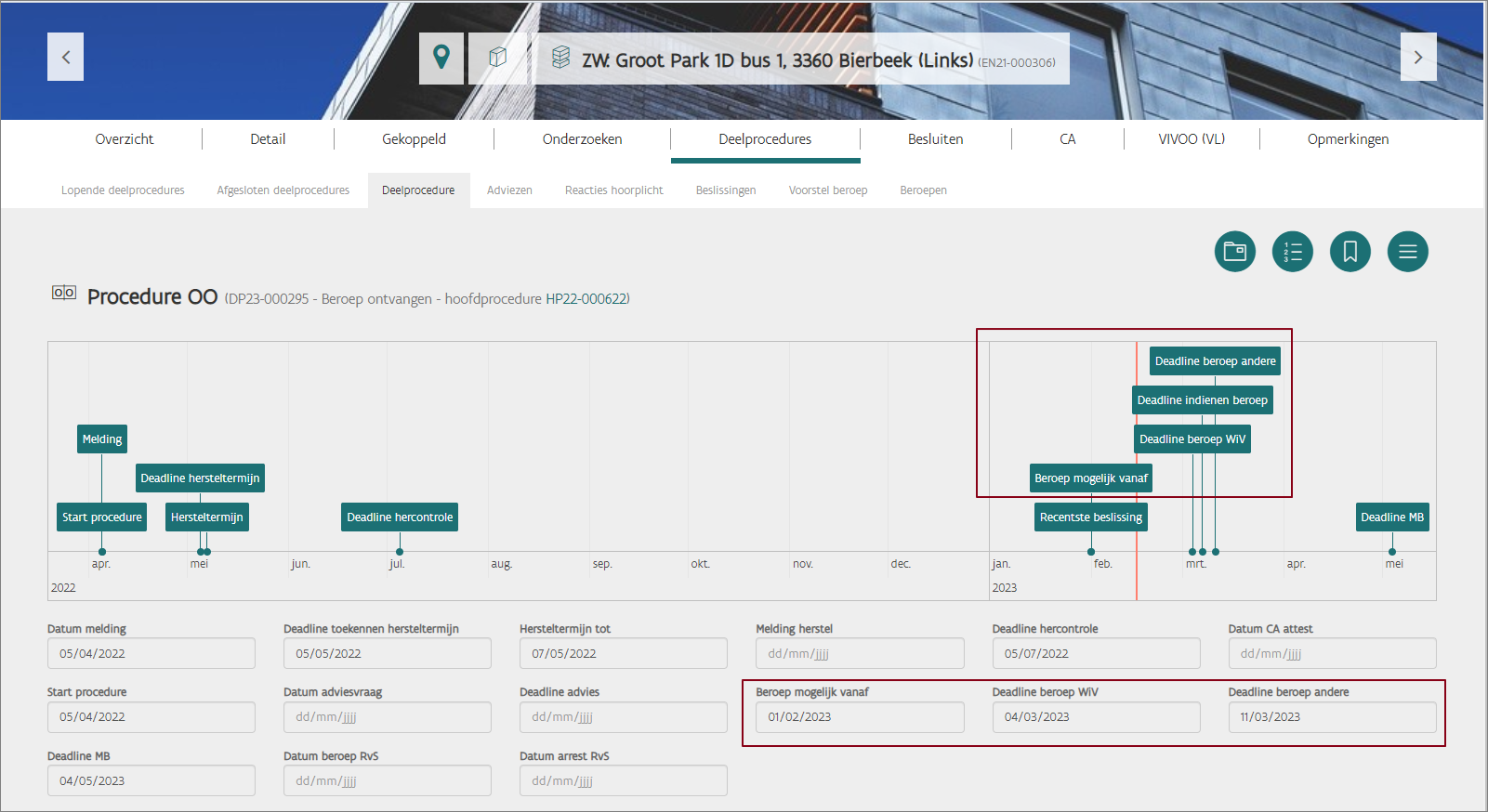Switch to the Besluiten tab
Image resolution: width=1488 pixels, height=812 pixels.
point(935,139)
